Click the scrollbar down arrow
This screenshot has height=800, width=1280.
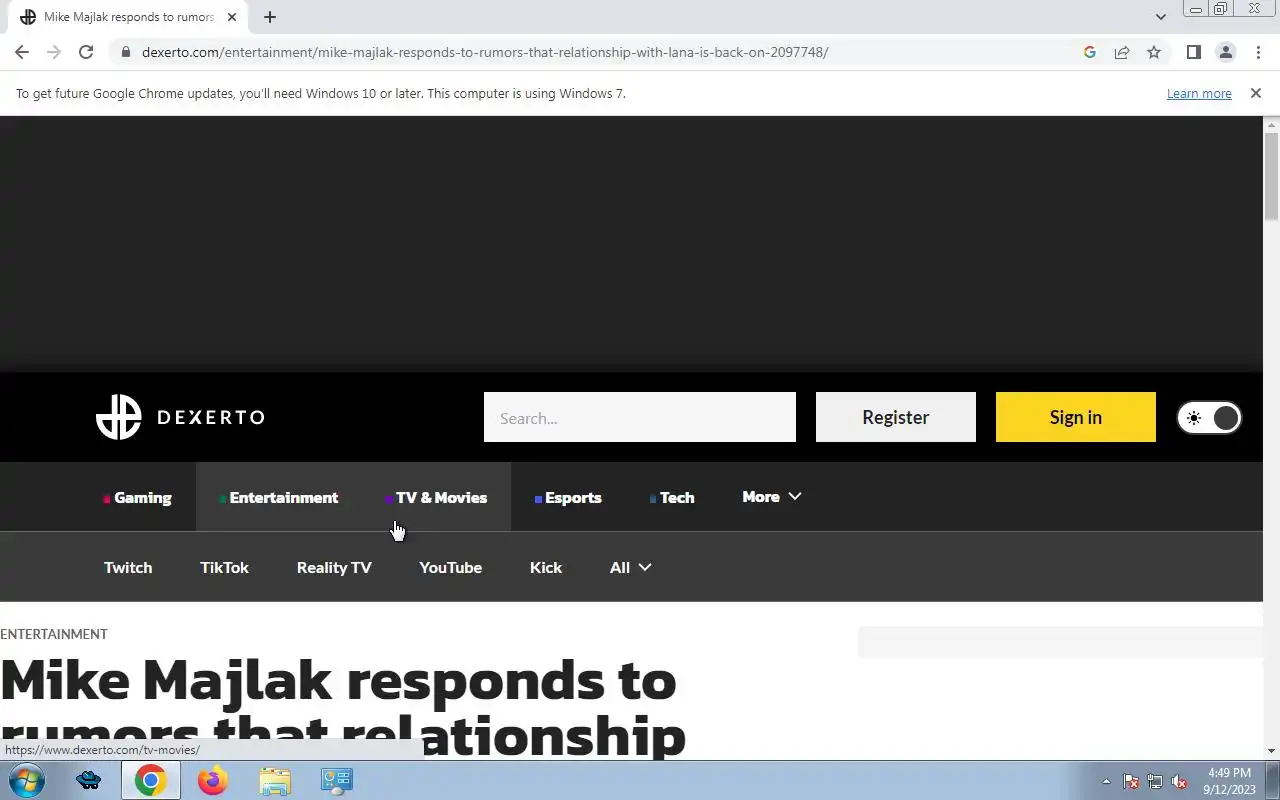1272,751
